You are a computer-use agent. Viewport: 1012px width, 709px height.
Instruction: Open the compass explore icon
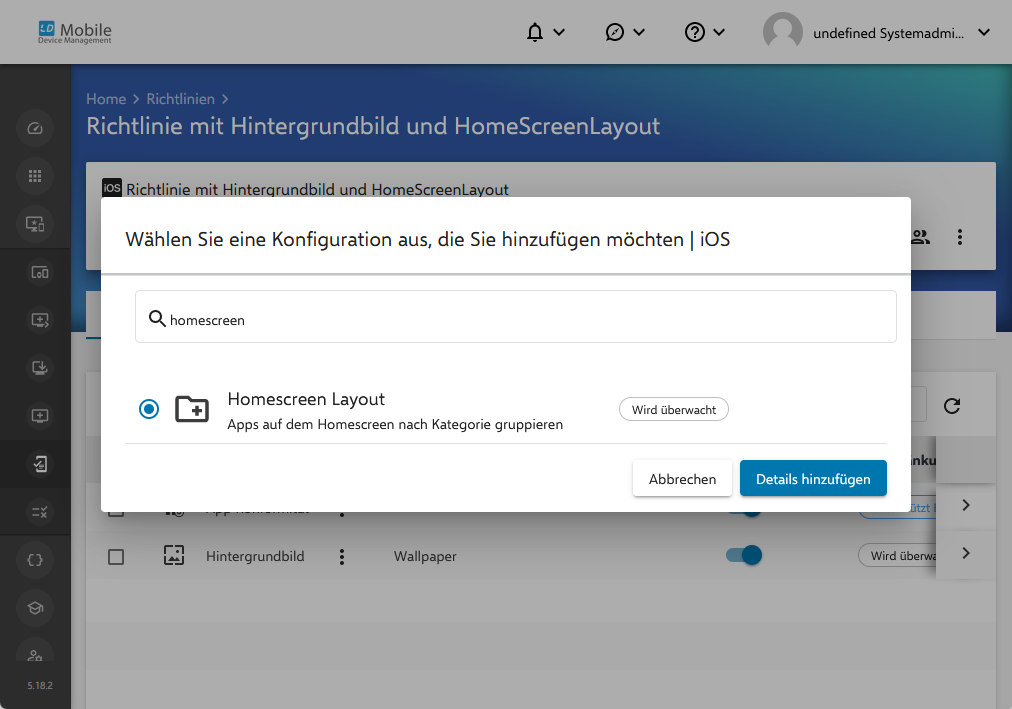pyautogui.click(x=614, y=32)
